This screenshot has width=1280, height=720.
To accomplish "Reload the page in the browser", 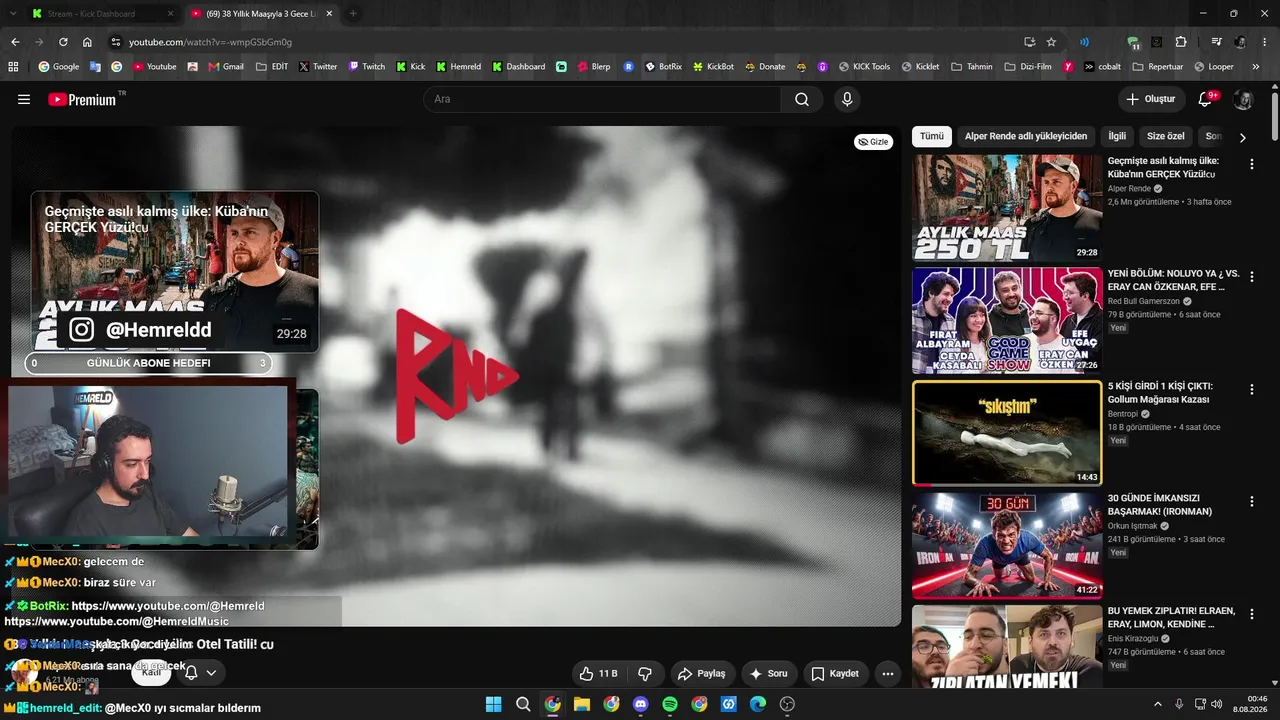I will point(63,42).
